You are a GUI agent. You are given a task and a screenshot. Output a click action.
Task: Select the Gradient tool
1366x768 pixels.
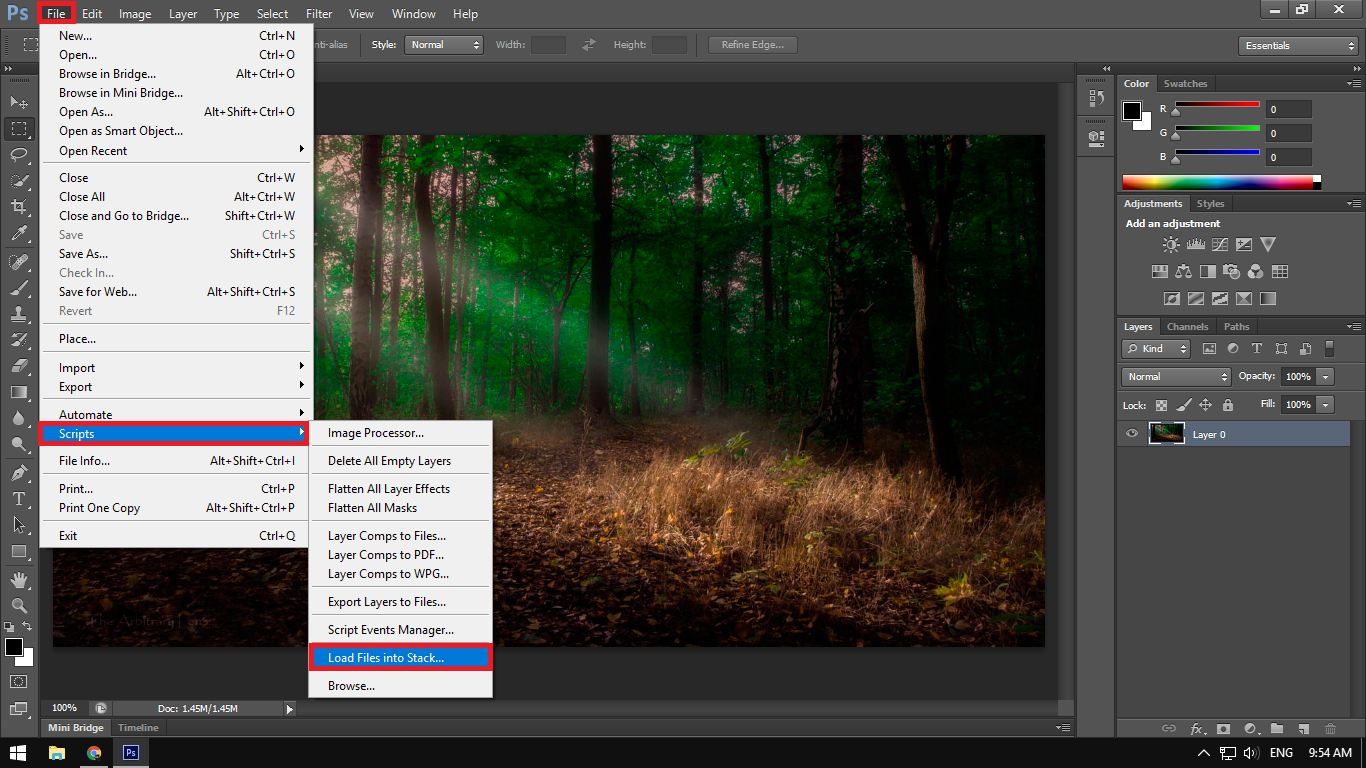19,392
